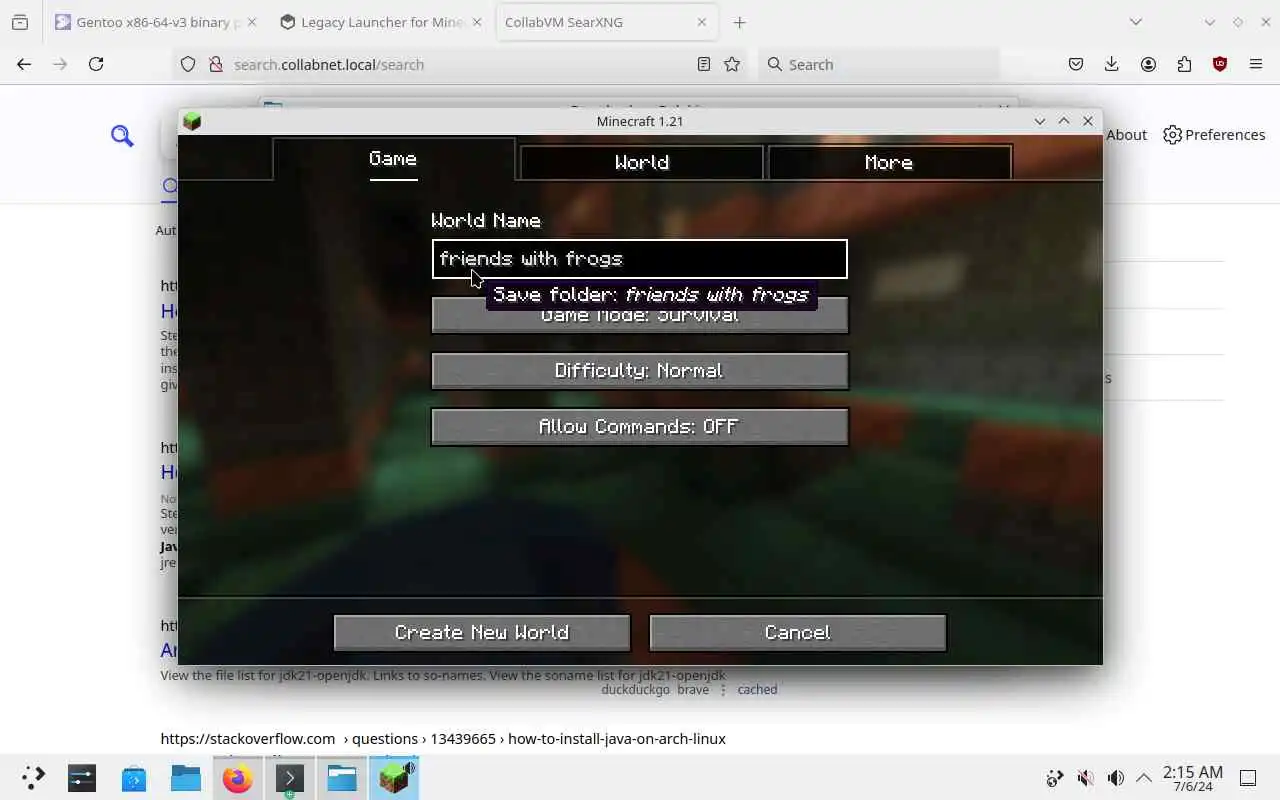
Task: Switch to Firefox in the taskbar
Action: click(238, 778)
